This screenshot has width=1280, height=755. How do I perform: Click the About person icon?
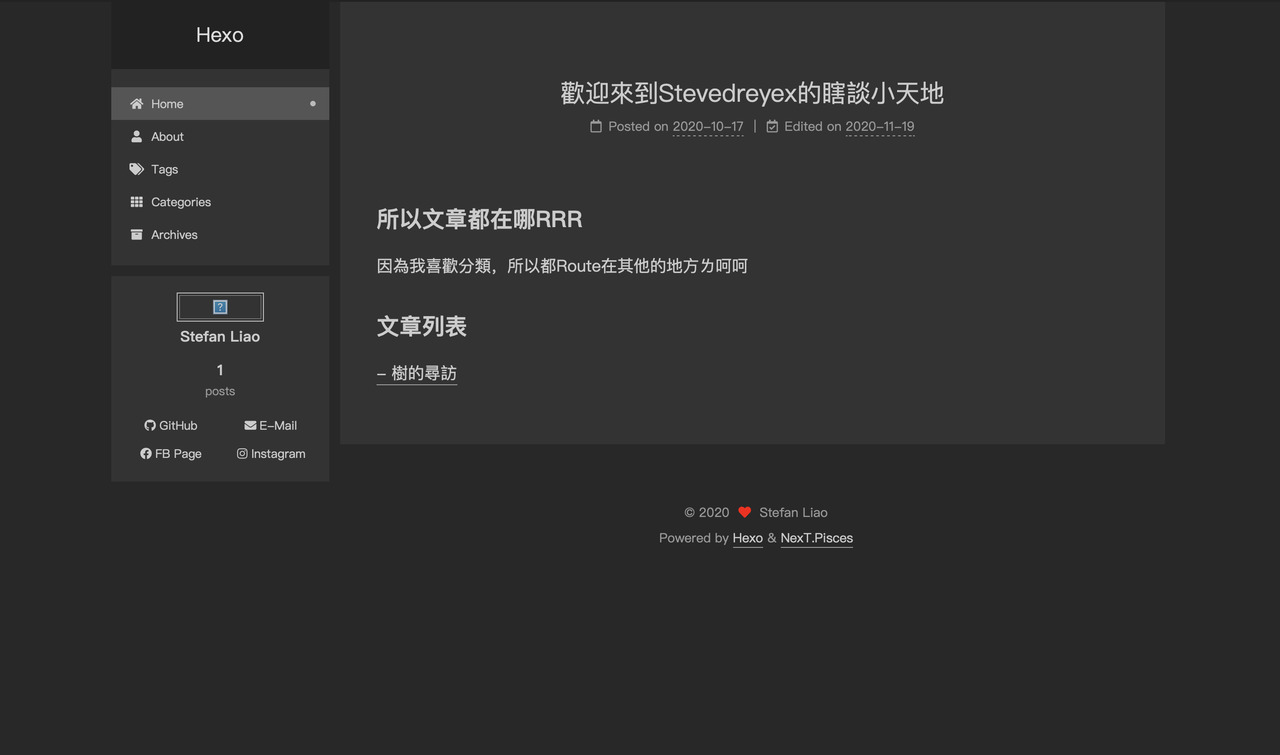[x=137, y=137]
